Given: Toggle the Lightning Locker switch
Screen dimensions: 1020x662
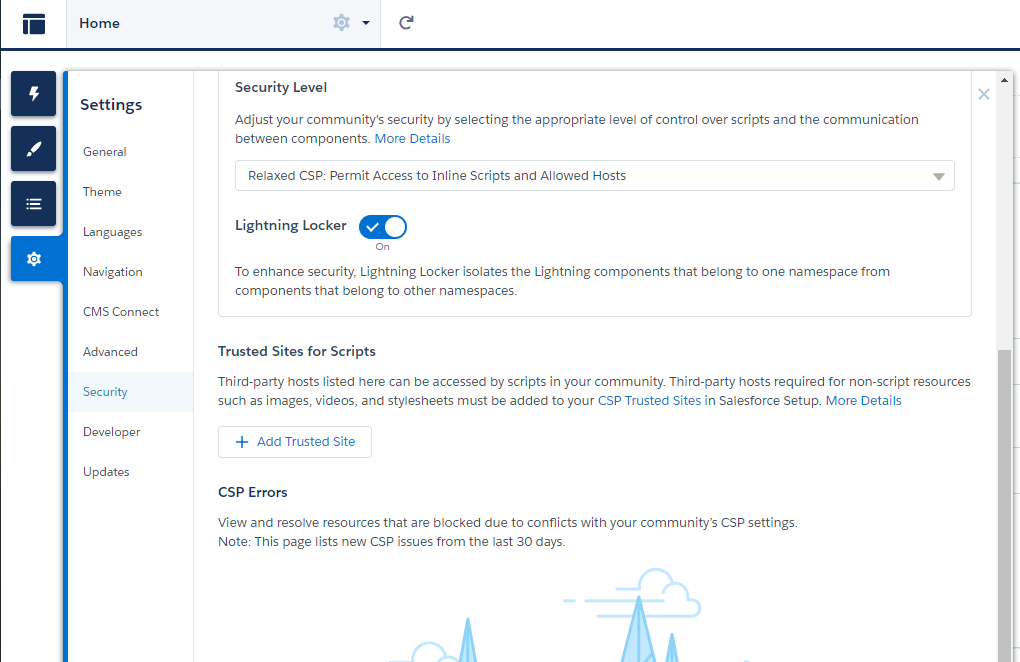Looking at the screenshot, I should (383, 227).
